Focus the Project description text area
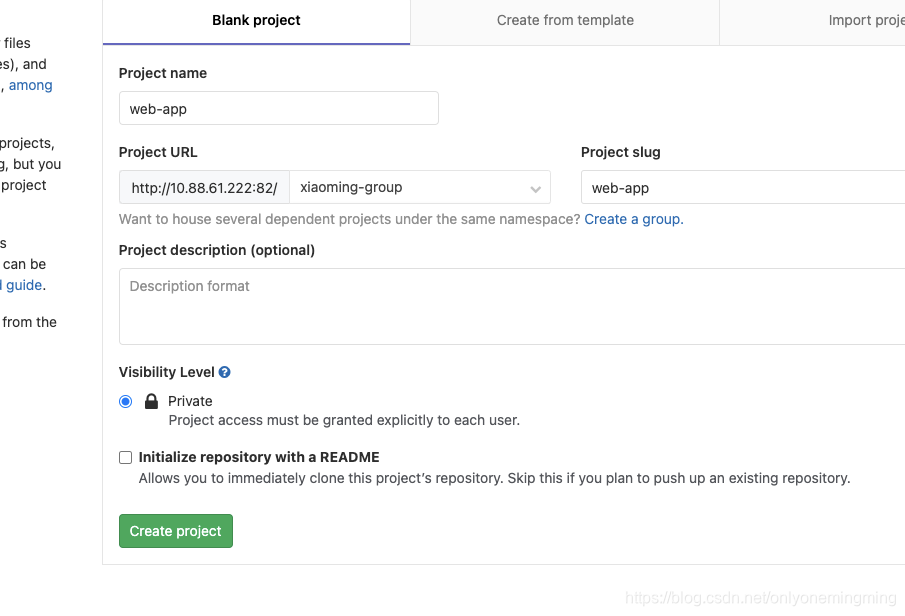Screen dimensions: 905x616 coord(512,307)
